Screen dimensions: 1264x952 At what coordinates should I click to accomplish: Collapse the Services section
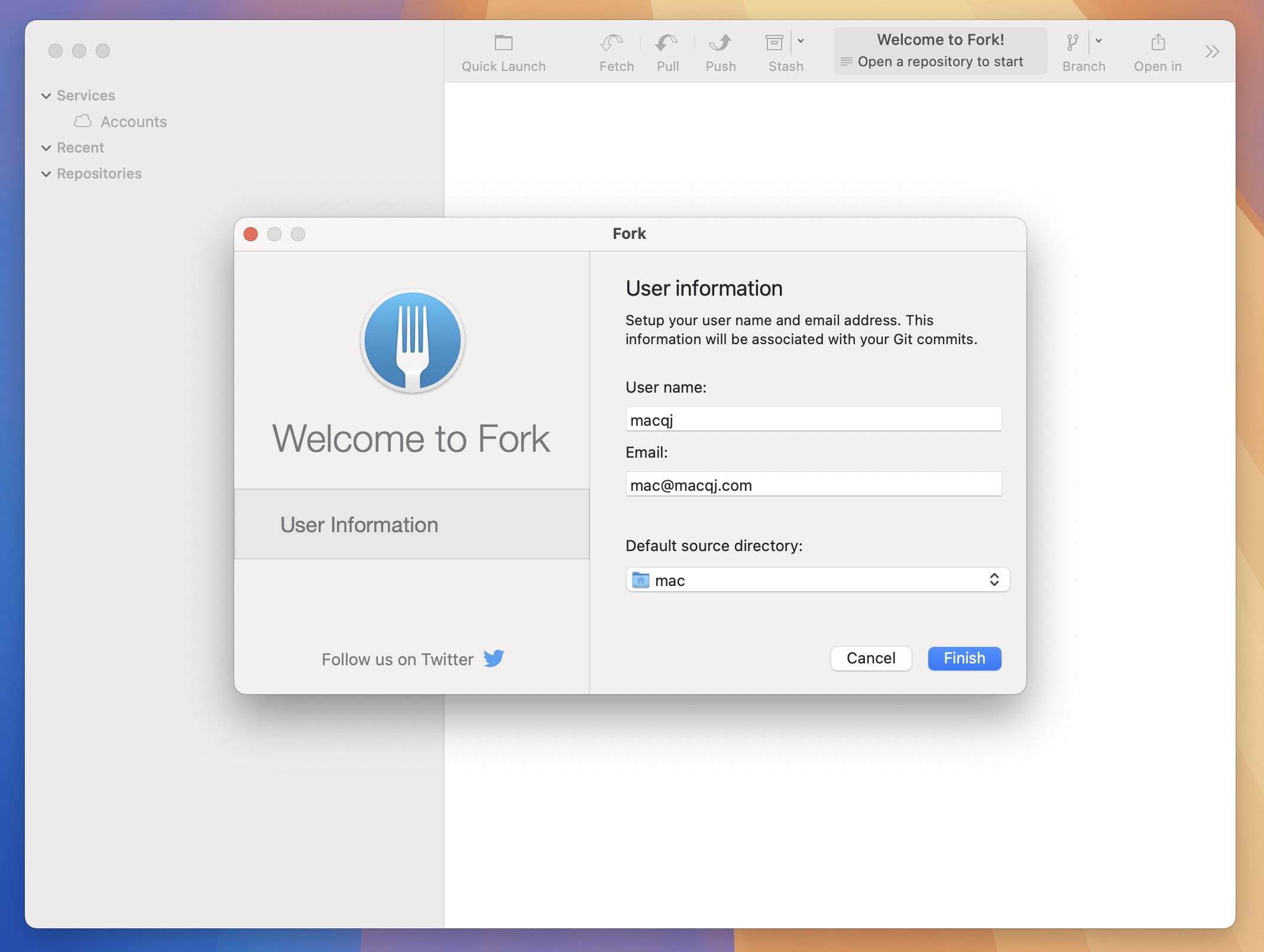pos(46,96)
